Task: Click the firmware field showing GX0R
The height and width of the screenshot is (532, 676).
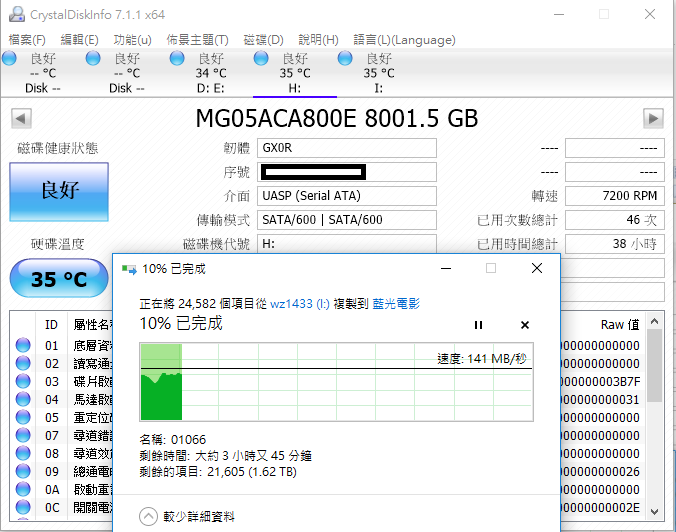Action: 347,148
